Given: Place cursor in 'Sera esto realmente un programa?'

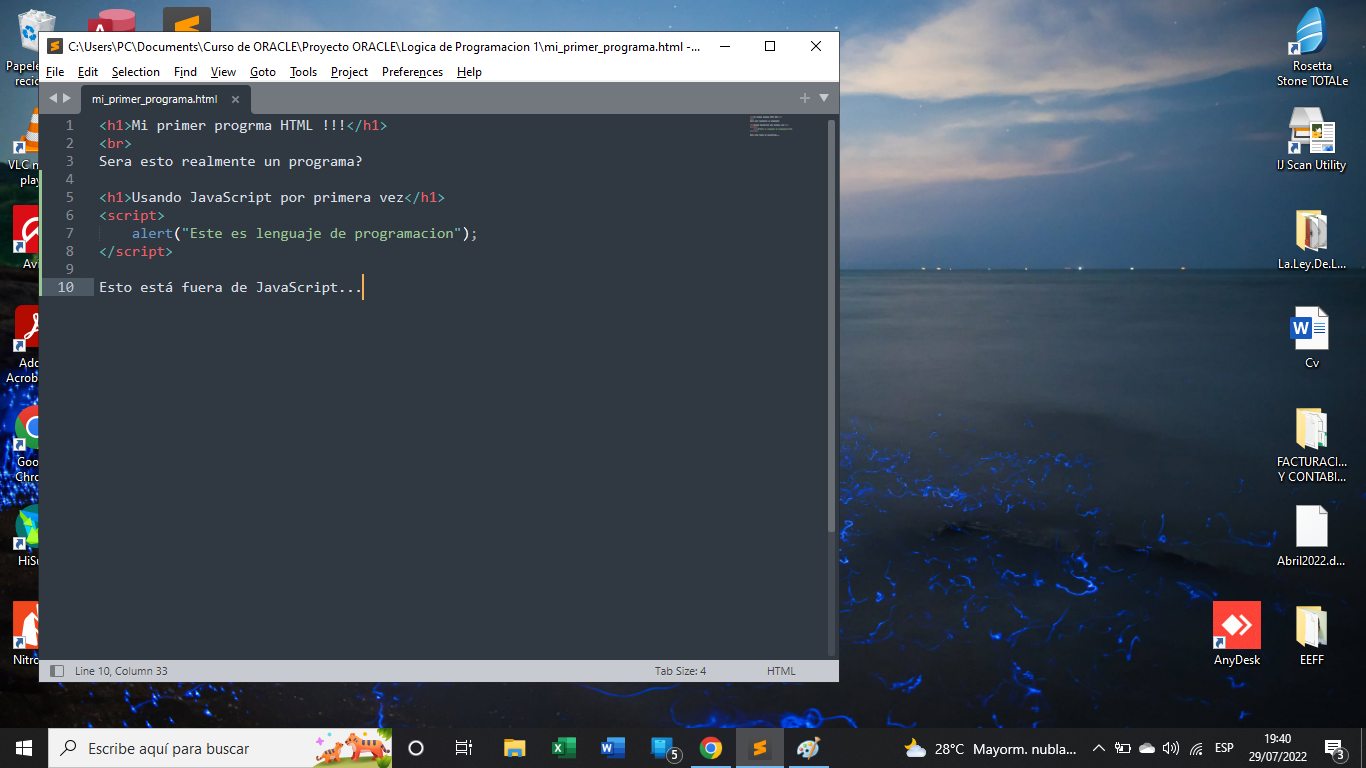Looking at the screenshot, I should [230, 161].
